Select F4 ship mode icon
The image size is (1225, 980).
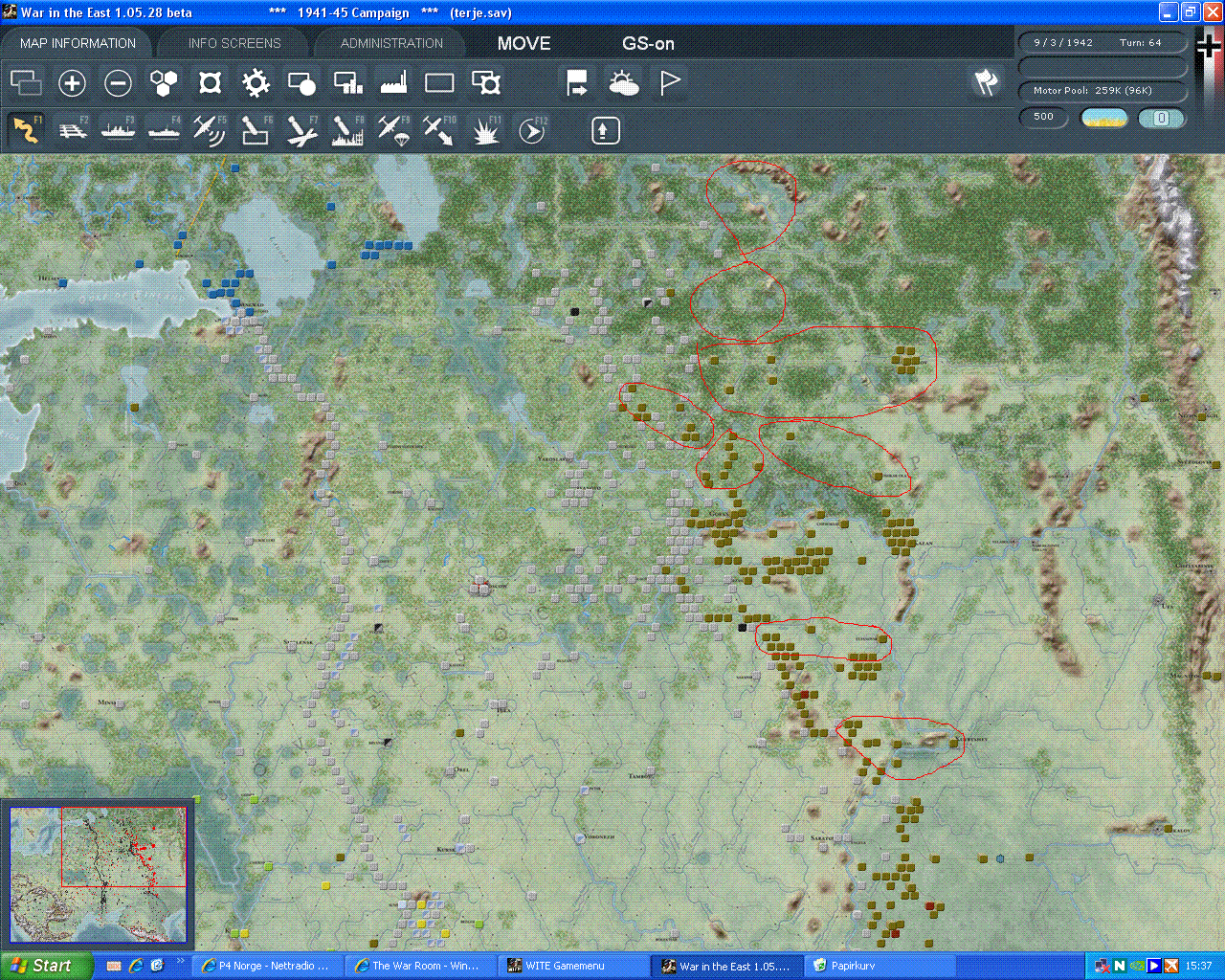click(x=165, y=129)
